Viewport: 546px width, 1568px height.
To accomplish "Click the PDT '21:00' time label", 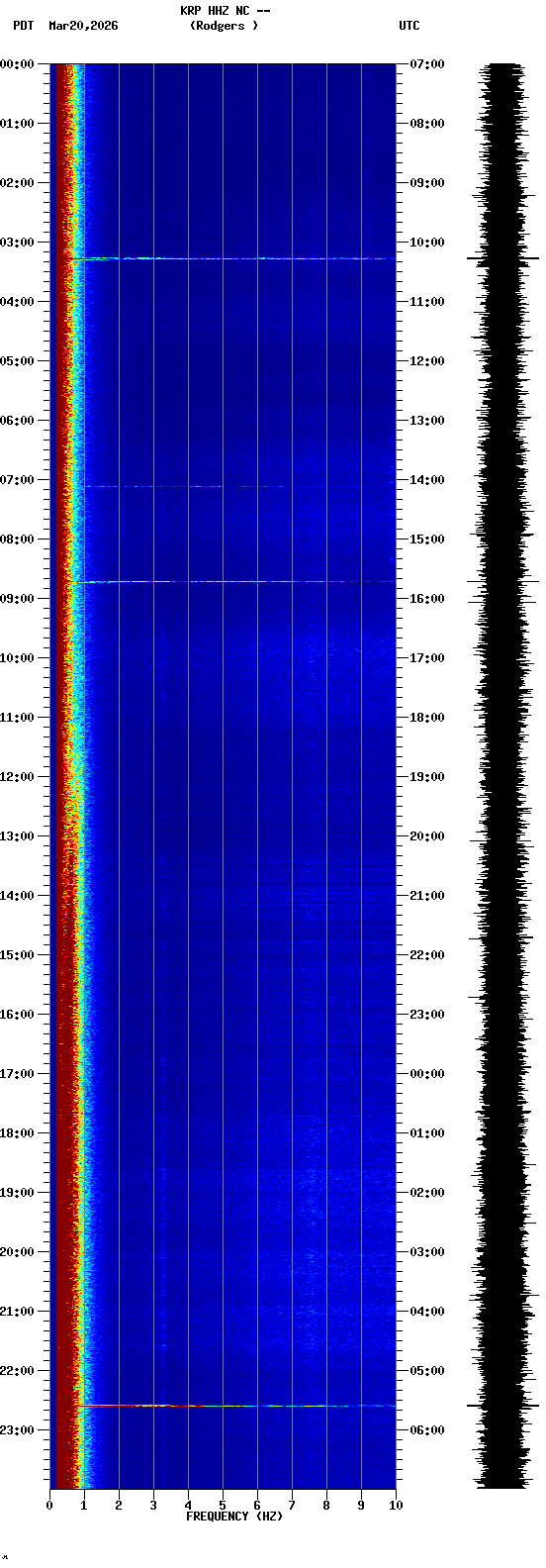I will coord(17,1312).
